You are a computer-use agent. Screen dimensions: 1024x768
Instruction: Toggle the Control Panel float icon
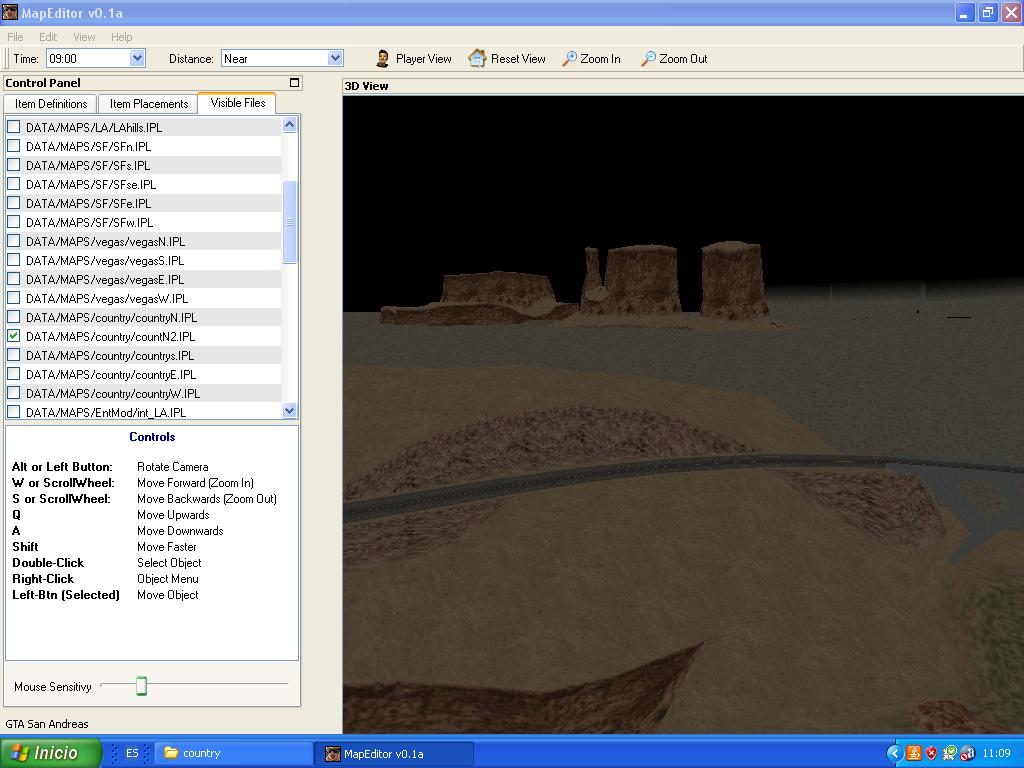tap(294, 82)
